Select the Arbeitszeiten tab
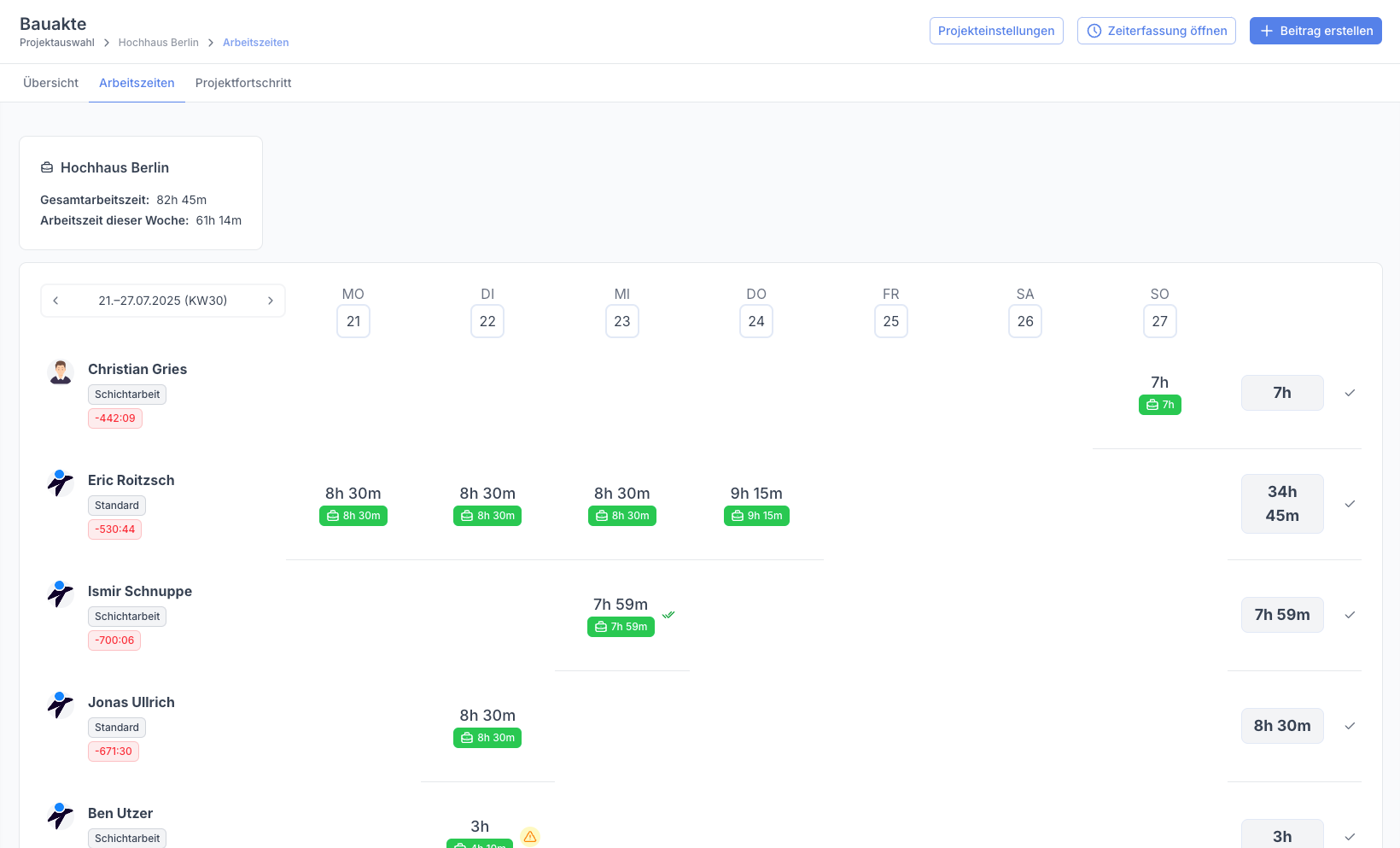Screen dimensions: 1400x848 (137, 83)
